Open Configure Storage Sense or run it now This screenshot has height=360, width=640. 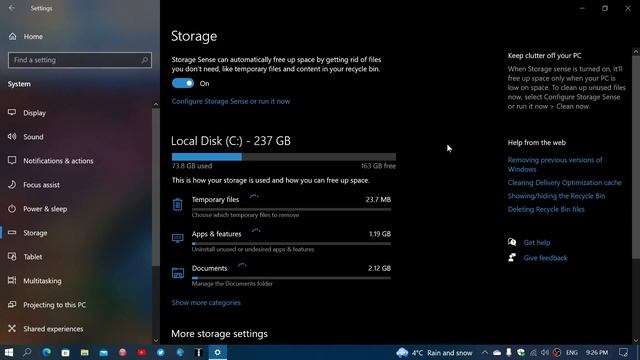(231, 101)
